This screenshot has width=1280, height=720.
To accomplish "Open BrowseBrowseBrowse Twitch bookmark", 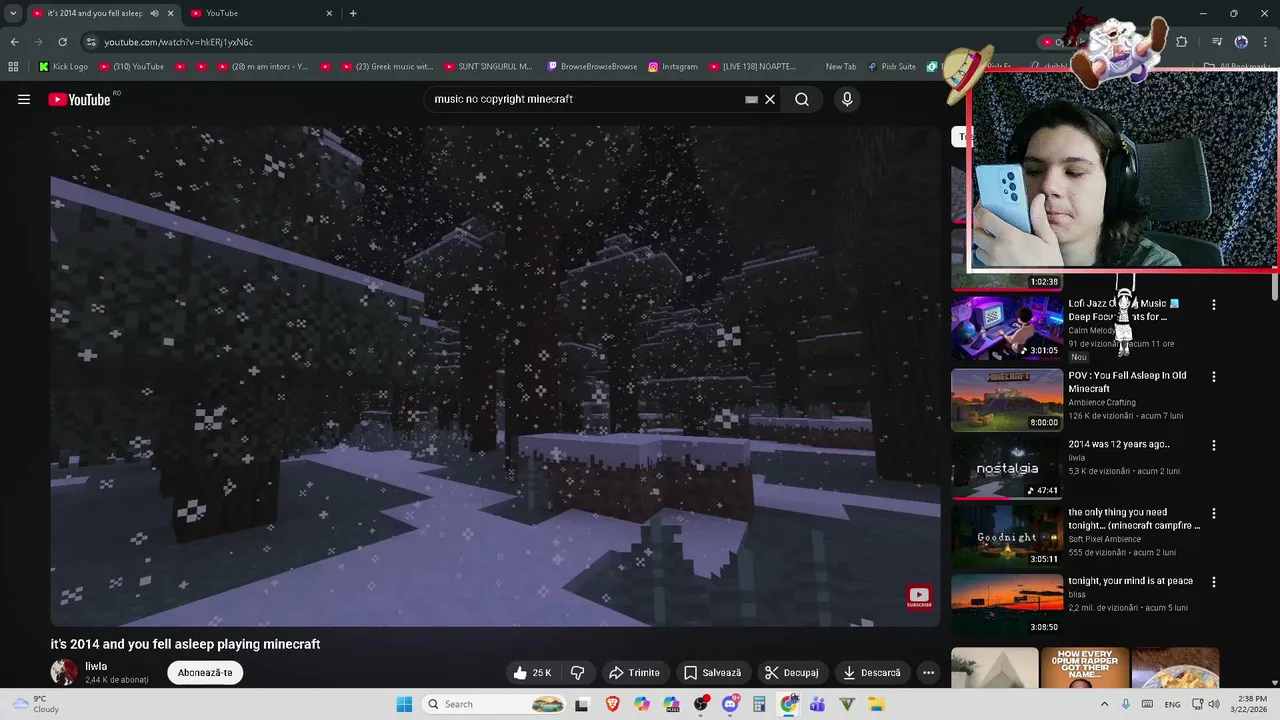I will (x=592, y=67).
